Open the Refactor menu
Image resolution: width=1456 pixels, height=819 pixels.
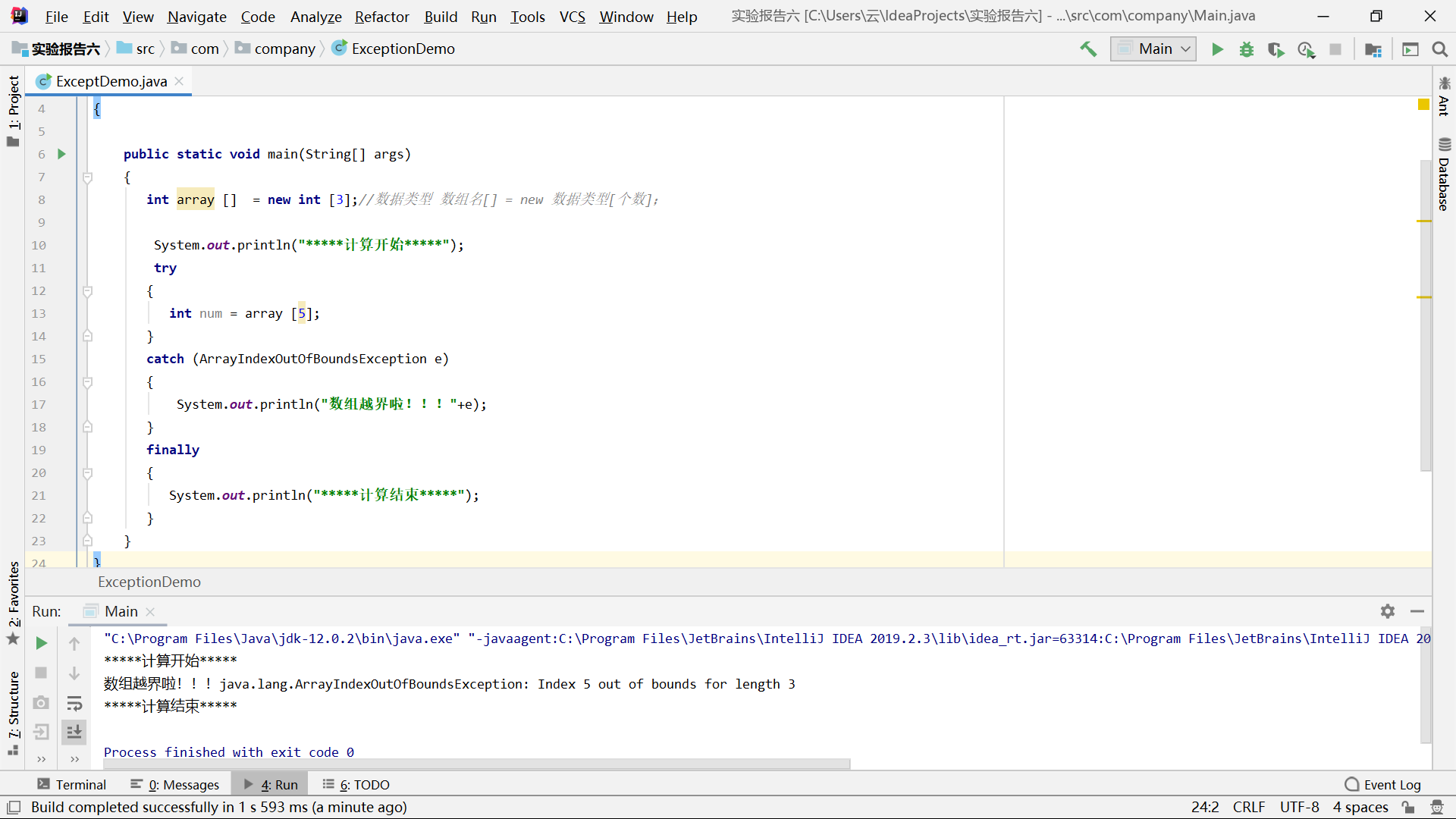pyautogui.click(x=381, y=17)
